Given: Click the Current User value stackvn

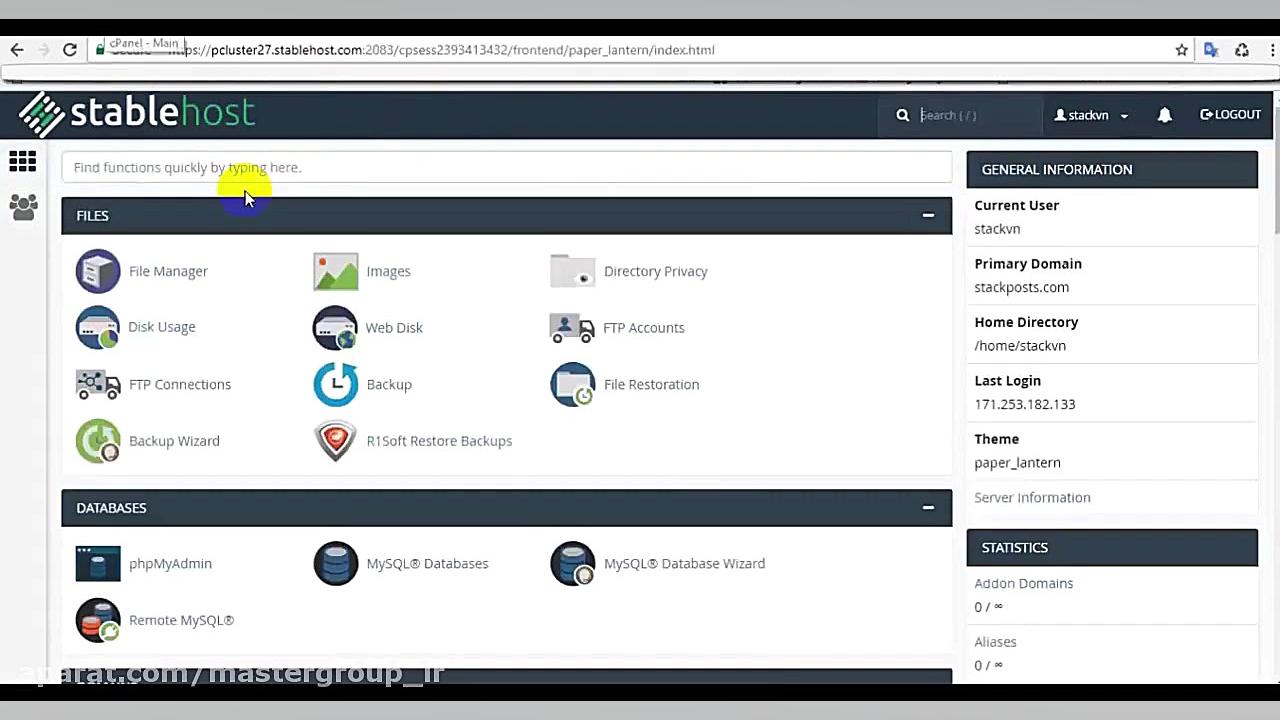Looking at the screenshot, I should 997,228.
